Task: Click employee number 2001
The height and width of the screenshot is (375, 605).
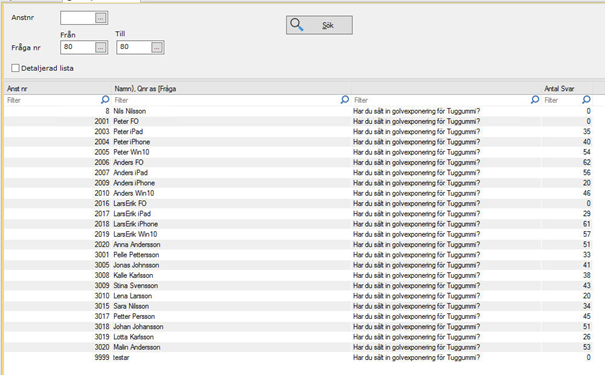Action: (102, 122)
